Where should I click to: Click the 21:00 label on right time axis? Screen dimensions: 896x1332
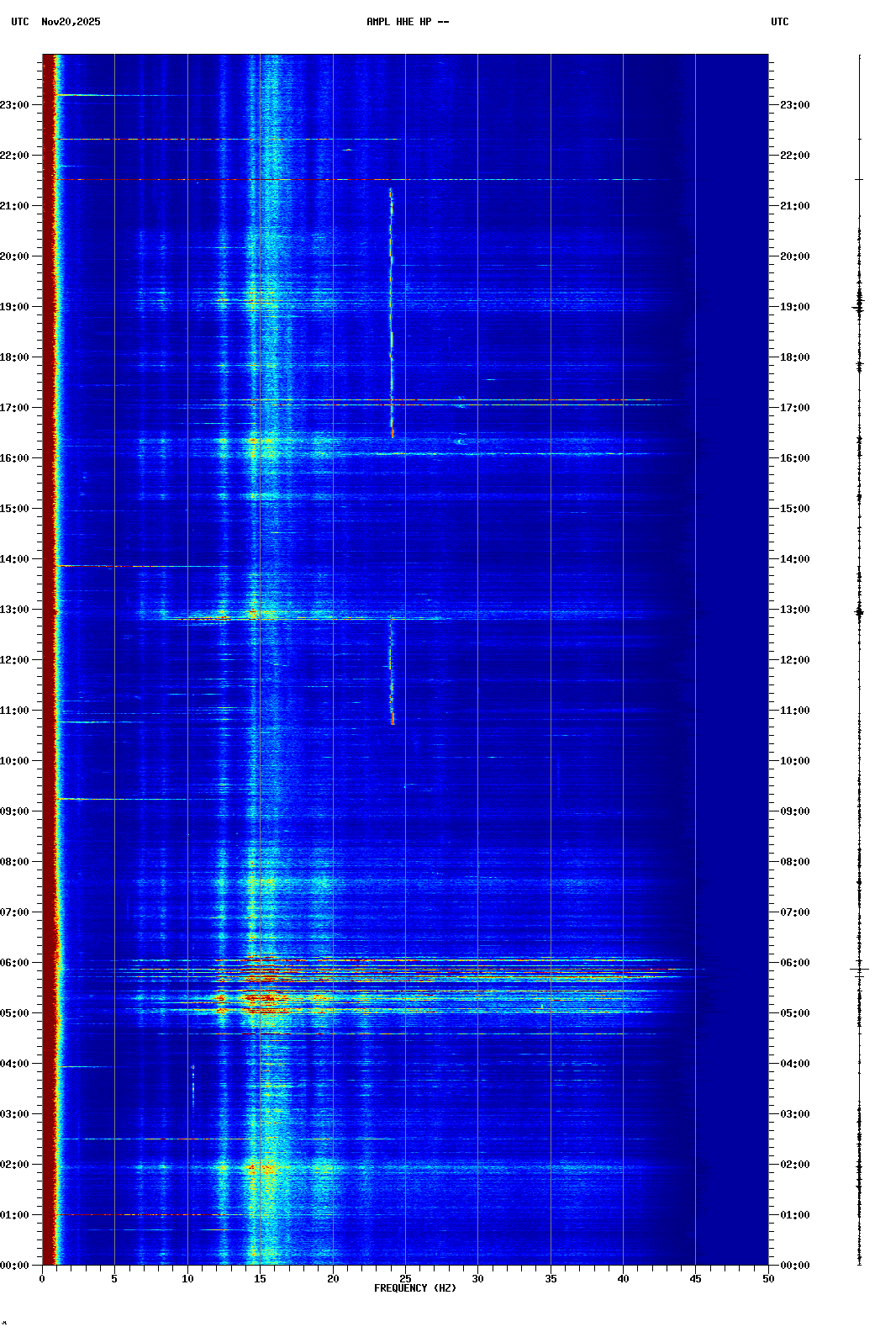[x=794, y=206]
